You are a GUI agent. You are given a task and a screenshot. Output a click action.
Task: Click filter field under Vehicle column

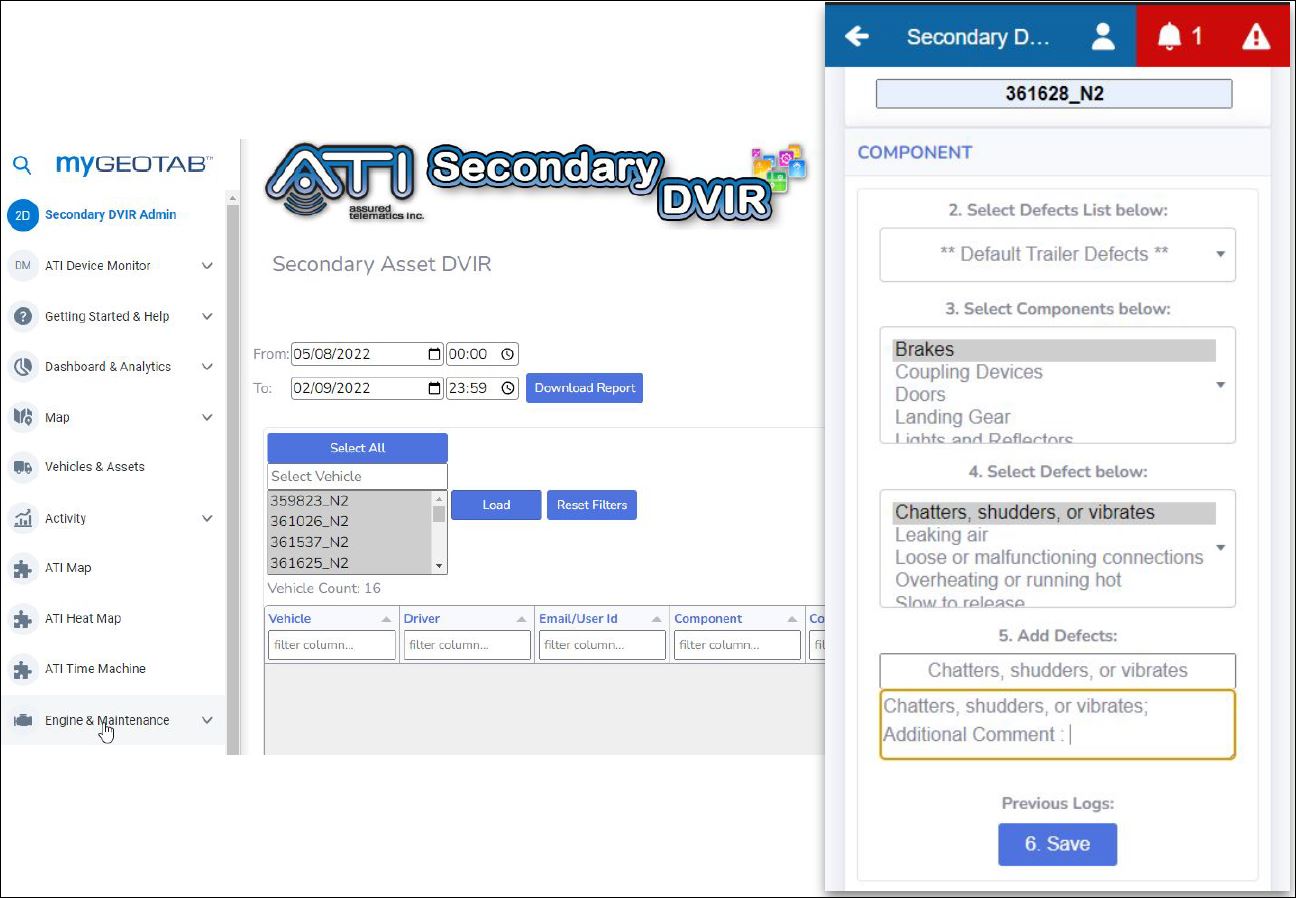click(332, 645)
